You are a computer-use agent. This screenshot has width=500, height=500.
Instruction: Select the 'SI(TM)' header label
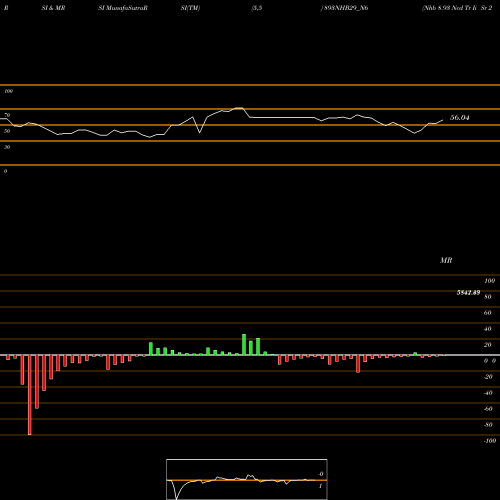click(x=190, y=8)
